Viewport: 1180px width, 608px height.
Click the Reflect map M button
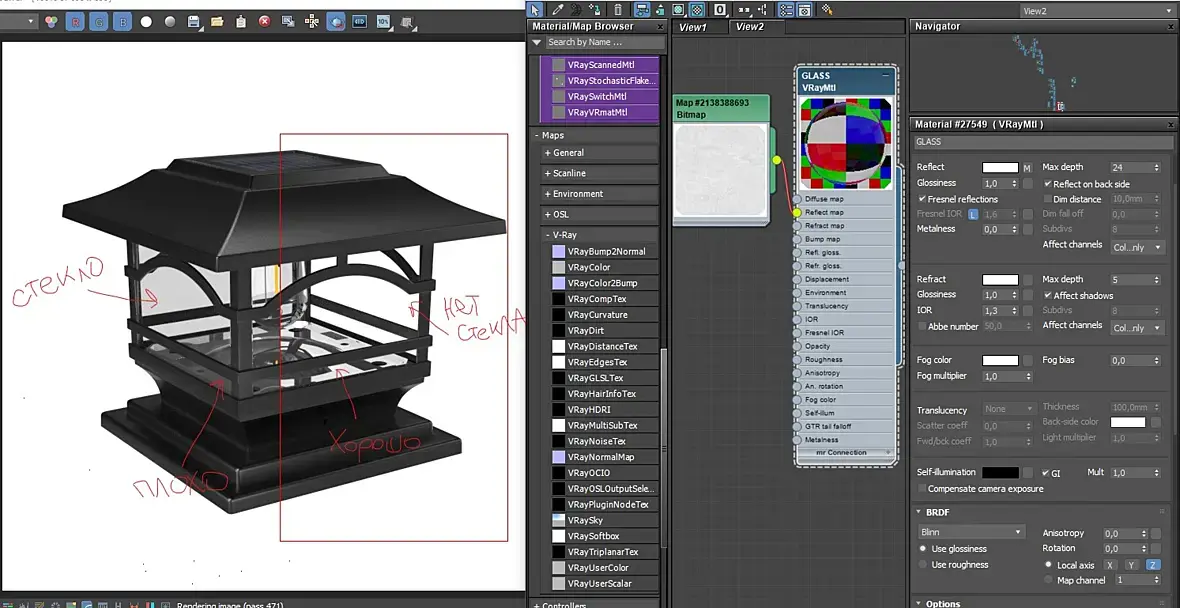tap(1026, 168)
